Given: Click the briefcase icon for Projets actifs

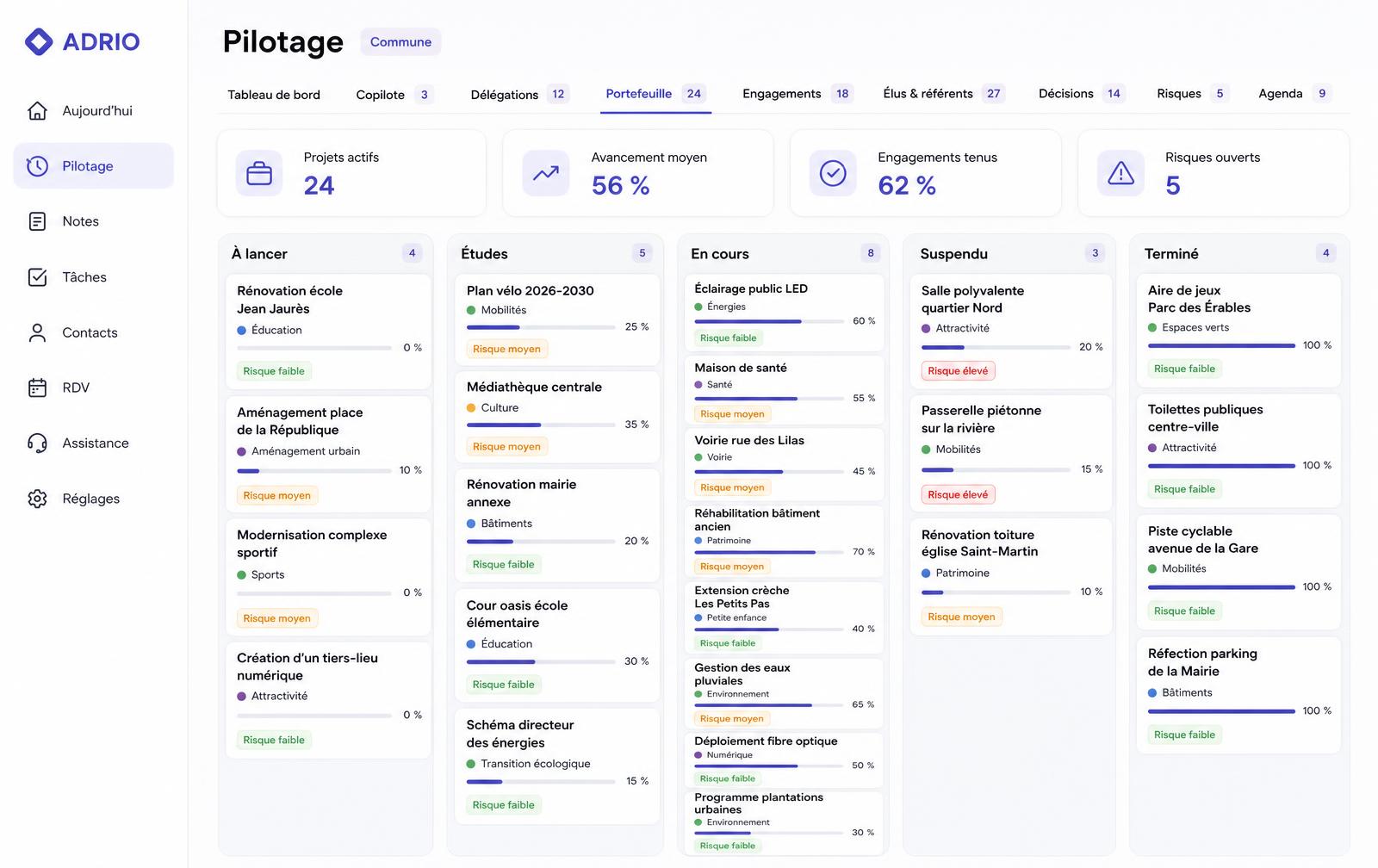Looking at the screenshot, I should click(x=259, y=173).
